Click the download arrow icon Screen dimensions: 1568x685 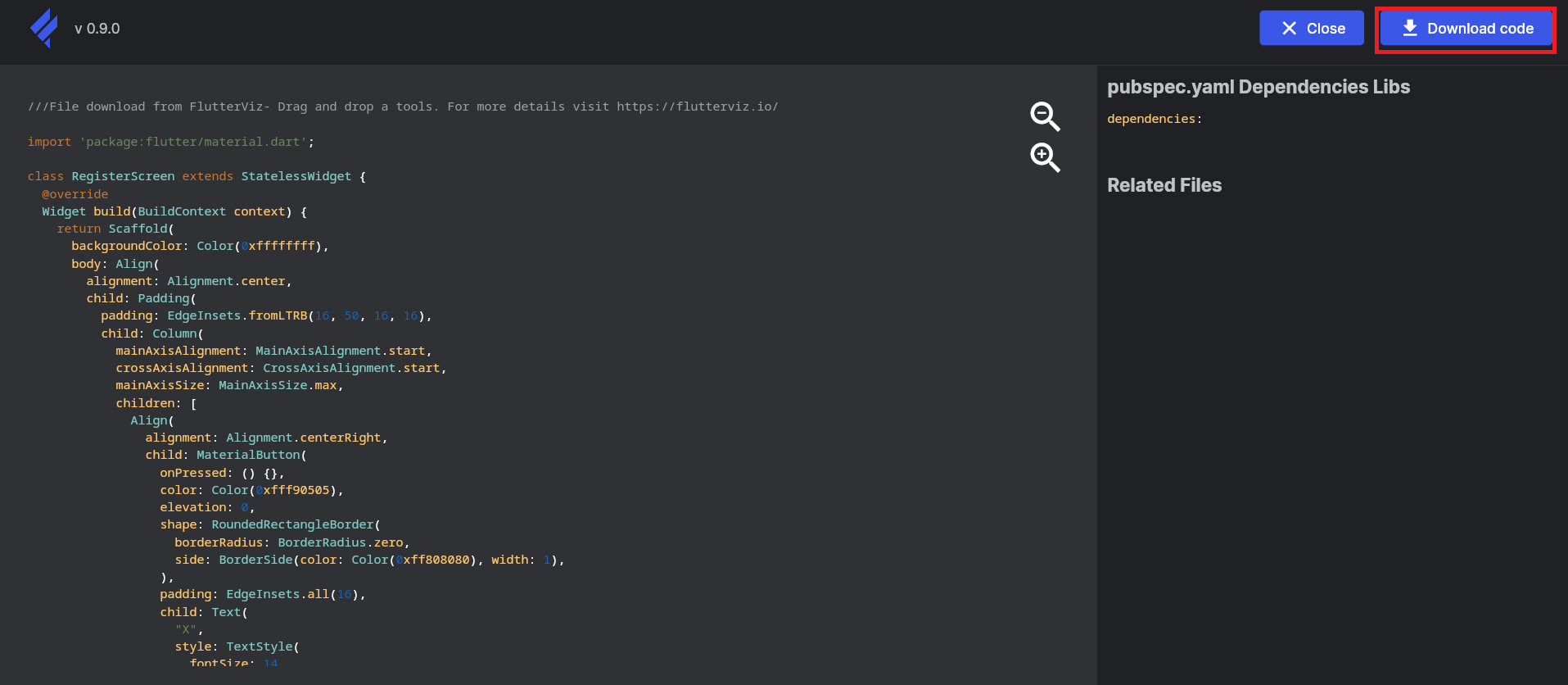(x=1409, y=28)
